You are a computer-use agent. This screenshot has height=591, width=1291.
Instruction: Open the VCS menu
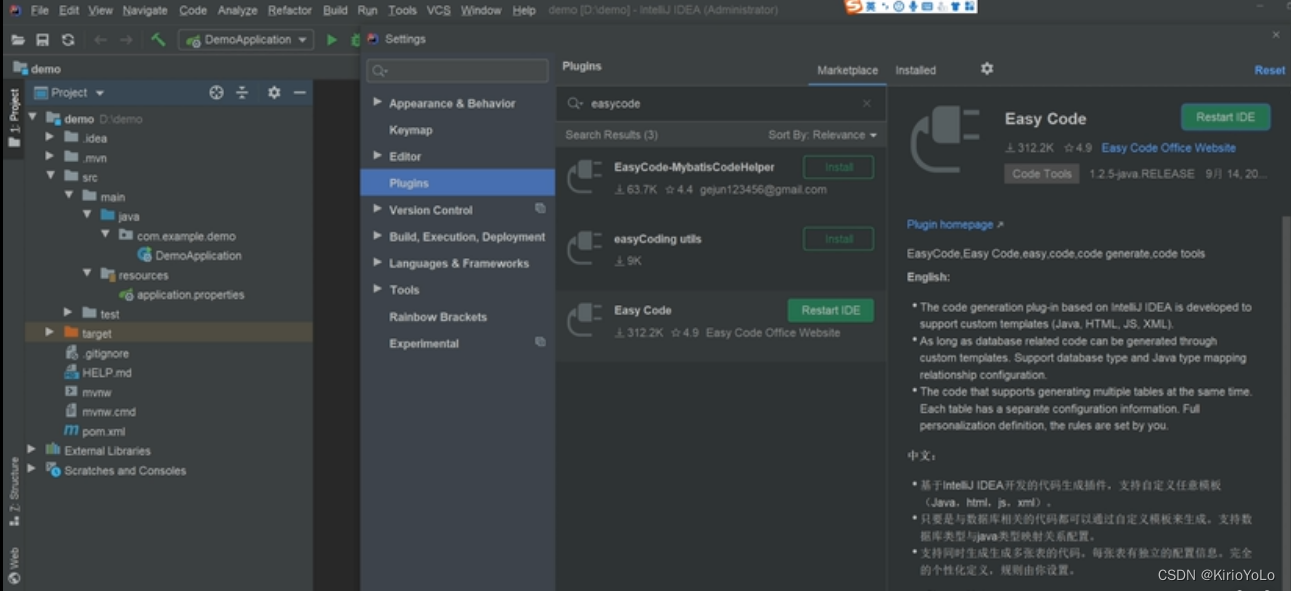tap(438, 10)
